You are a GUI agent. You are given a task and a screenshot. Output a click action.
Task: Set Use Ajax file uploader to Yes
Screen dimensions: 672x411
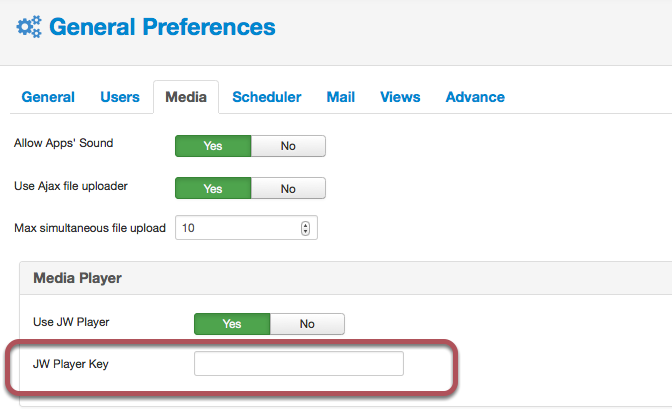tap(213, 189)
